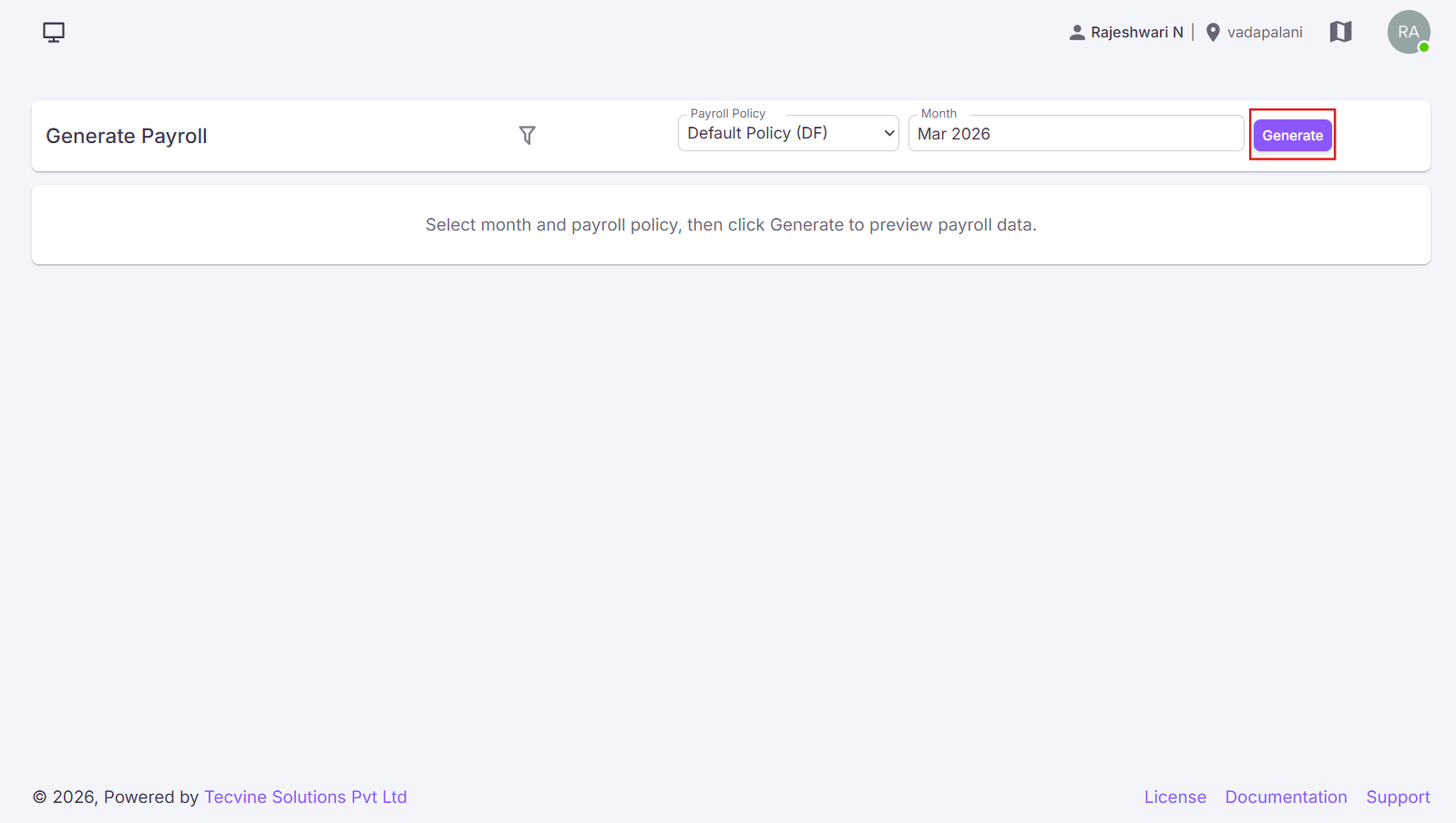Image resolution: width=1456 pixels, height=823 pixels.
Task: Click the vadapalani location text
Action: click(1265, 32)
